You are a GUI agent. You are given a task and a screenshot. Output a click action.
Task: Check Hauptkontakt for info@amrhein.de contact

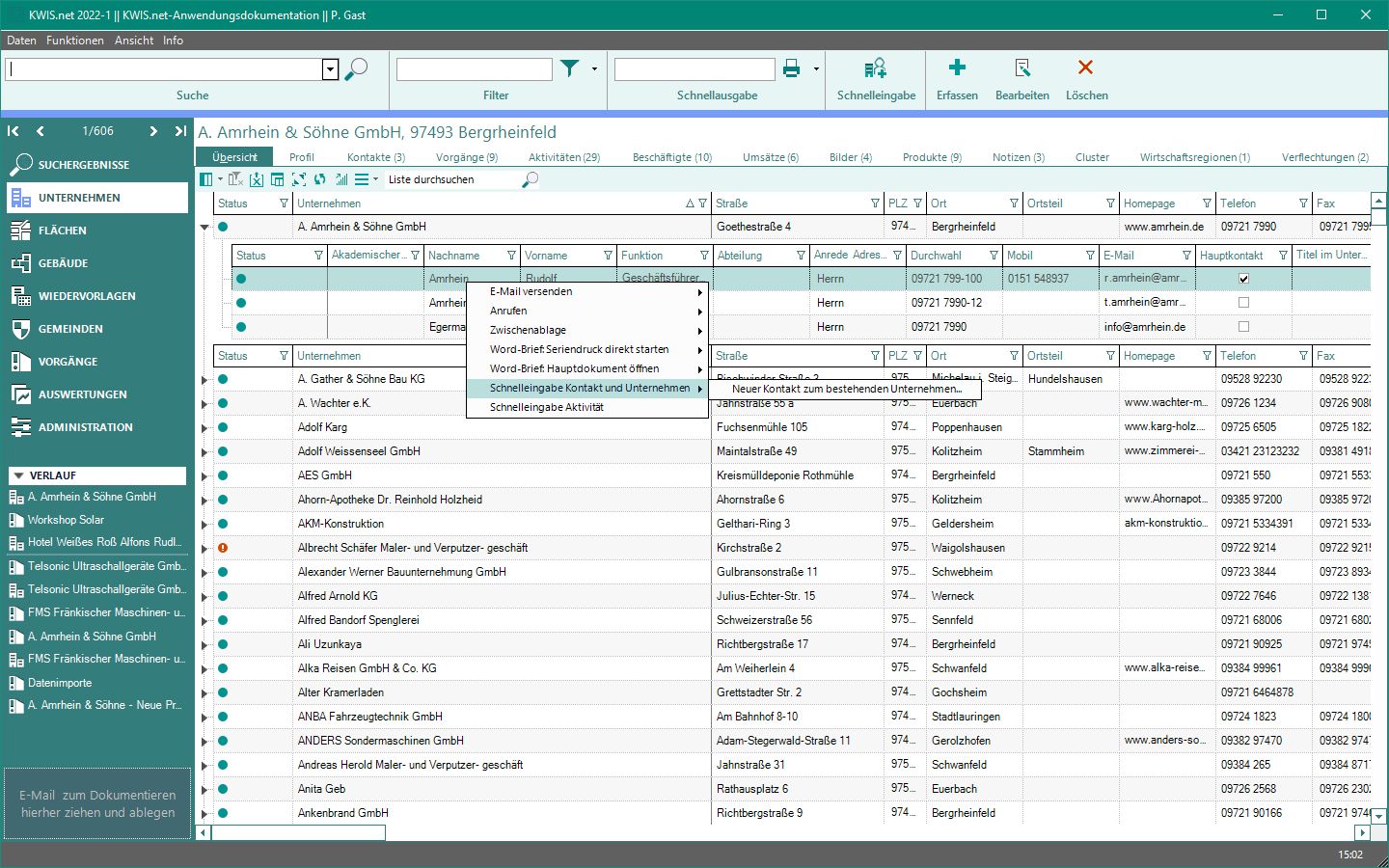tap(1243, 327)
